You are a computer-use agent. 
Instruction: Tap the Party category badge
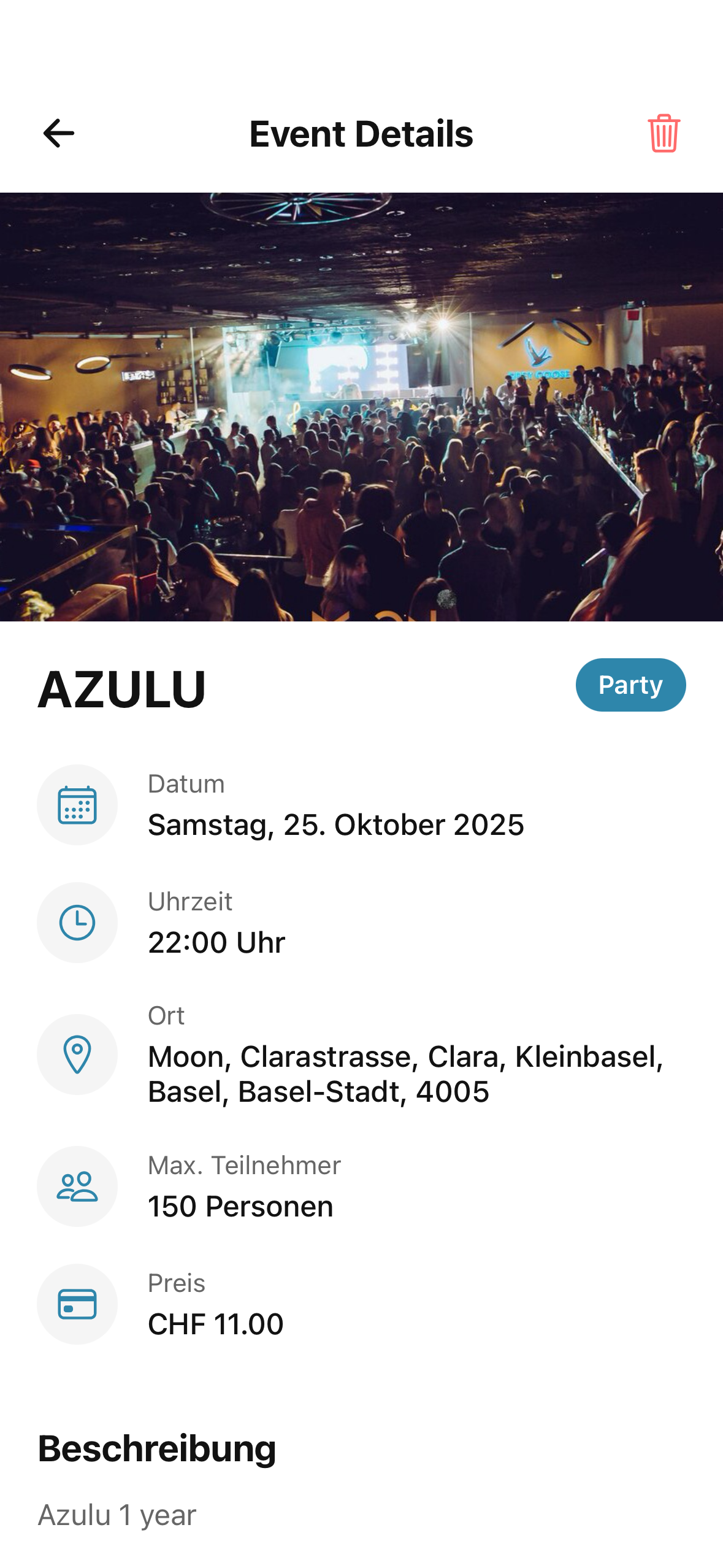[x=630, y=685]
